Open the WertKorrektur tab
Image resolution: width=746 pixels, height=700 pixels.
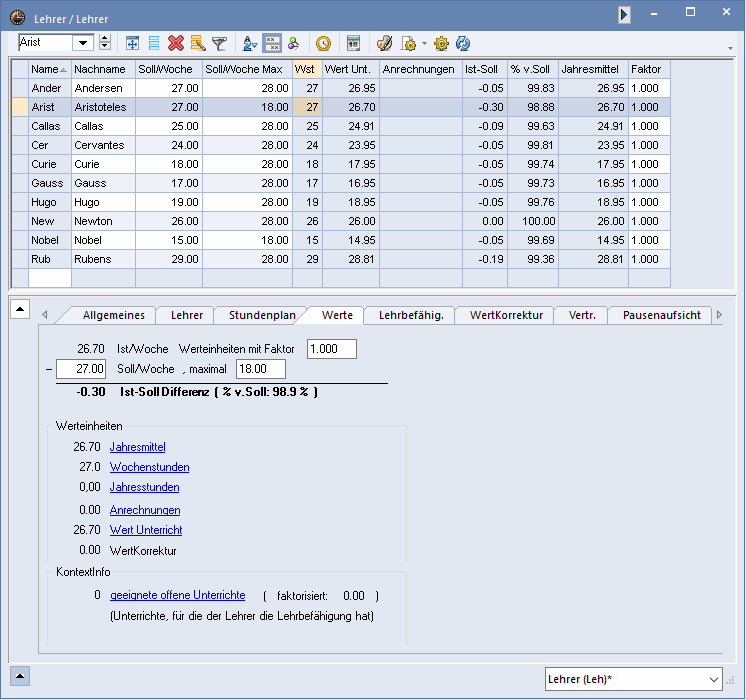pos(506,315)
